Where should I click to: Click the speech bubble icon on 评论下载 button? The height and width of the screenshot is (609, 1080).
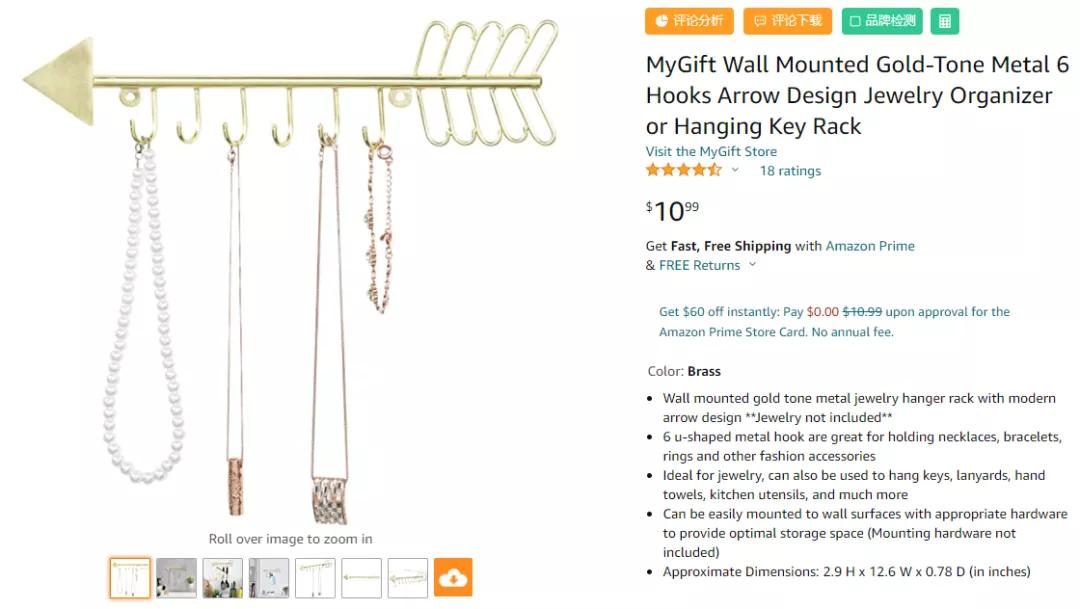coord(758,21)
